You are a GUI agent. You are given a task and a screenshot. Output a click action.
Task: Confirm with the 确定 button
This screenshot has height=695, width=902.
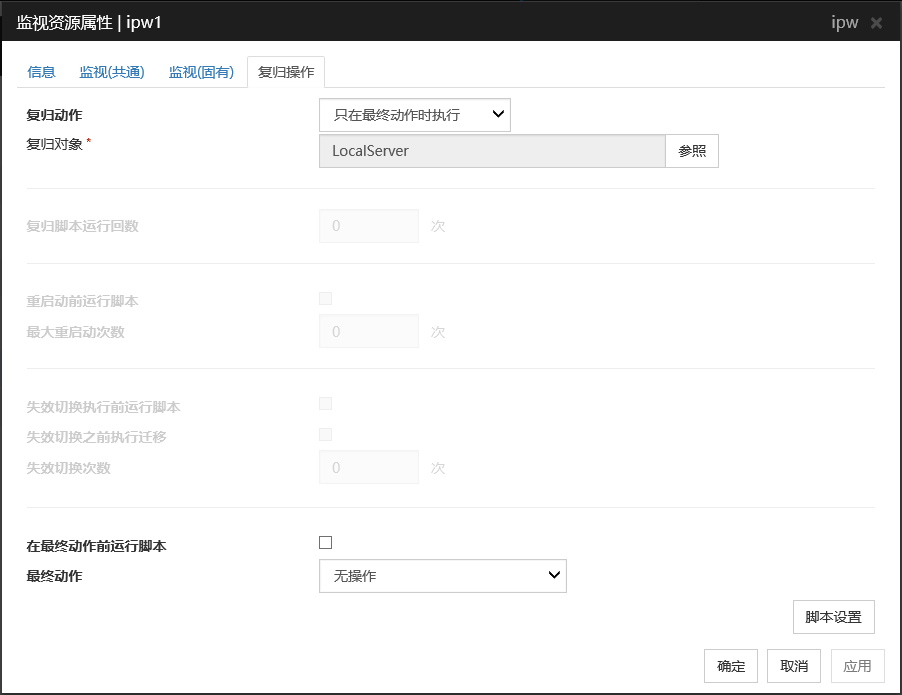731,666
